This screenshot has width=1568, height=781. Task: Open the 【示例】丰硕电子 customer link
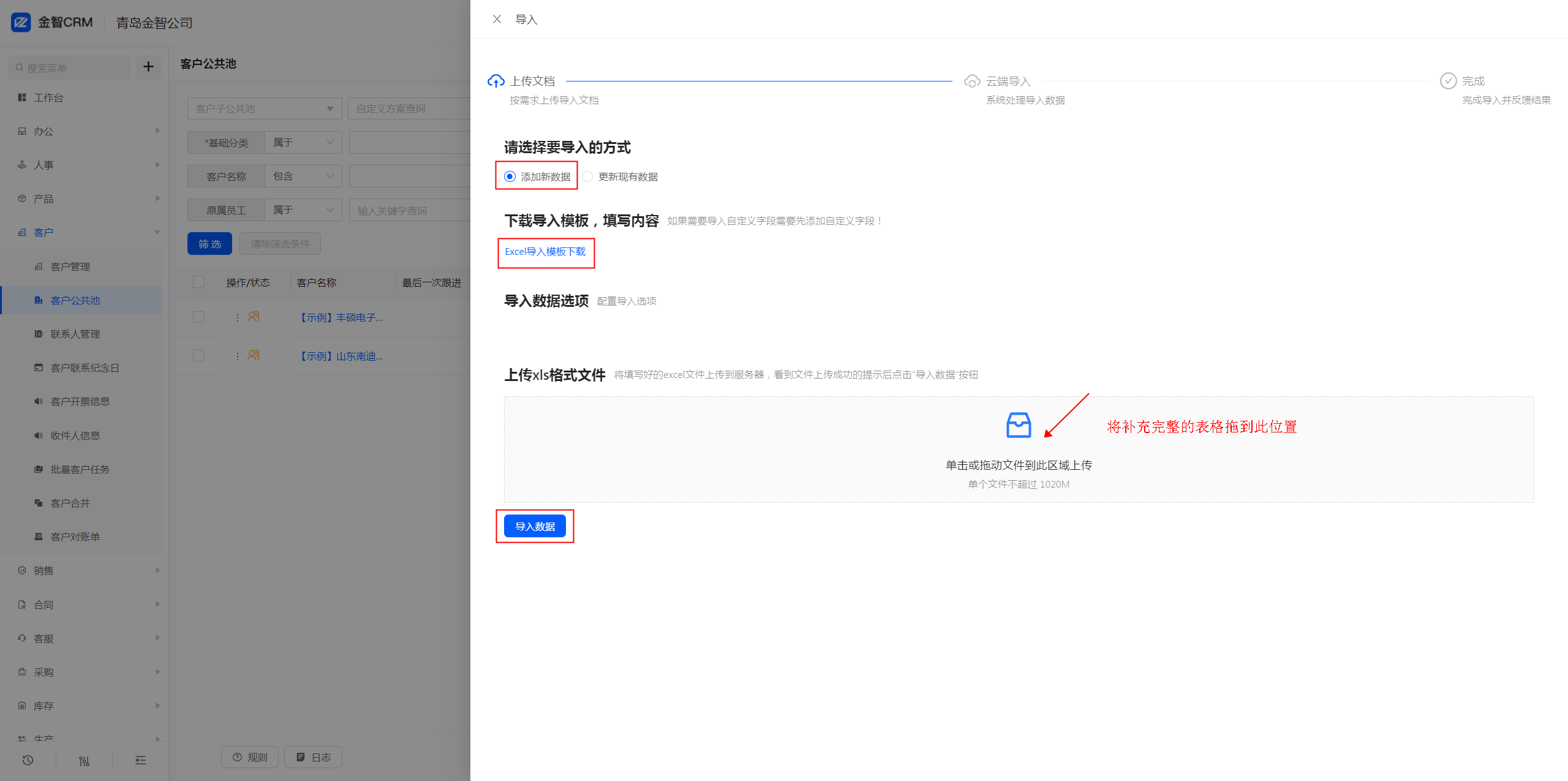340,317
